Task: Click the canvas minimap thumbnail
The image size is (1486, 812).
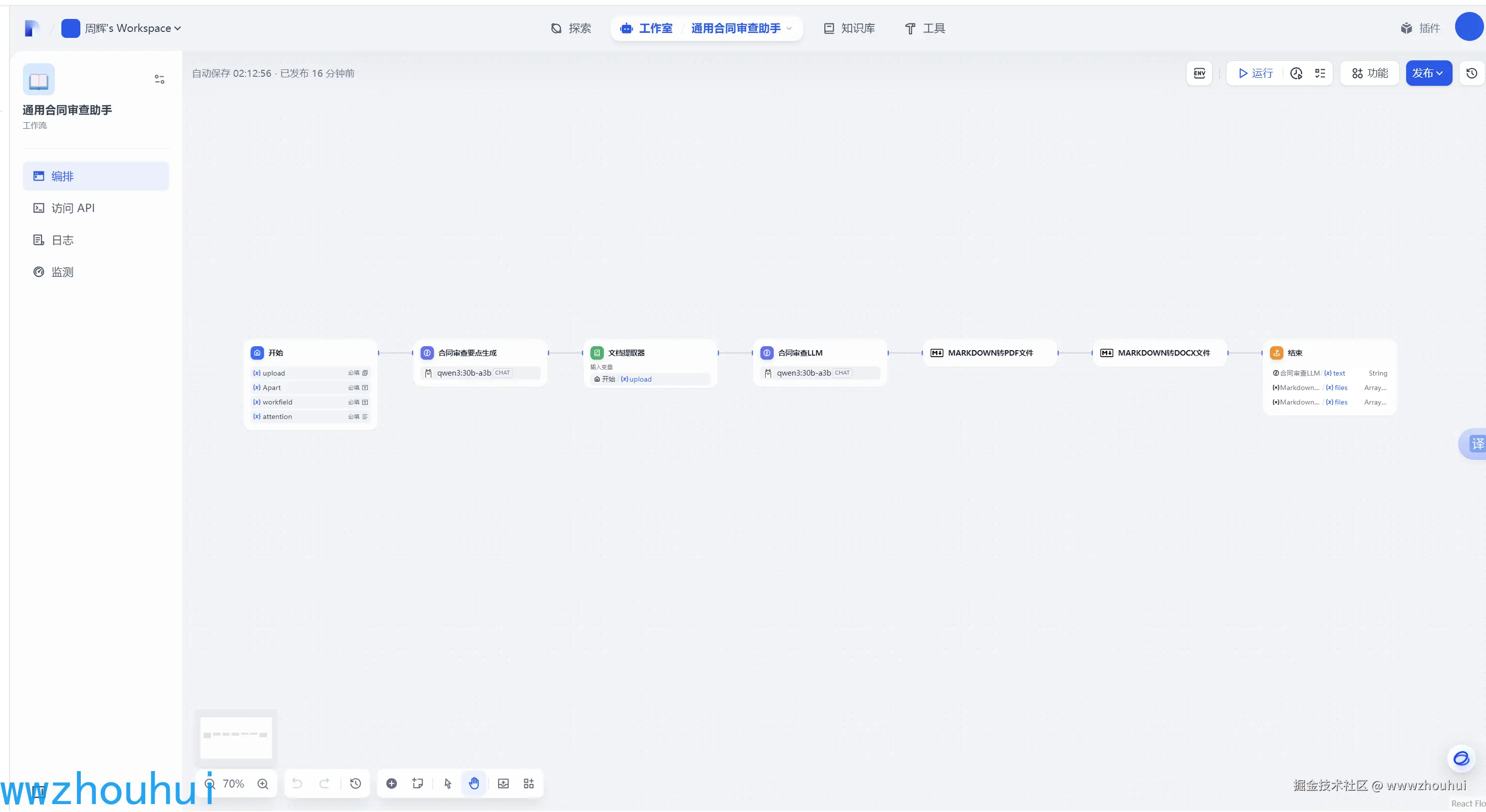Action: coord(236,737)
